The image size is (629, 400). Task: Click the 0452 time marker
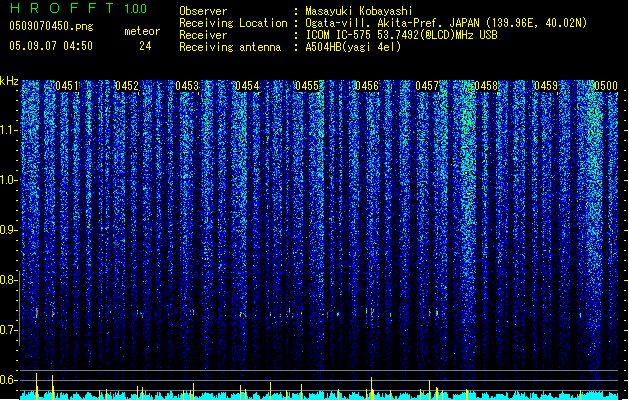127,86
